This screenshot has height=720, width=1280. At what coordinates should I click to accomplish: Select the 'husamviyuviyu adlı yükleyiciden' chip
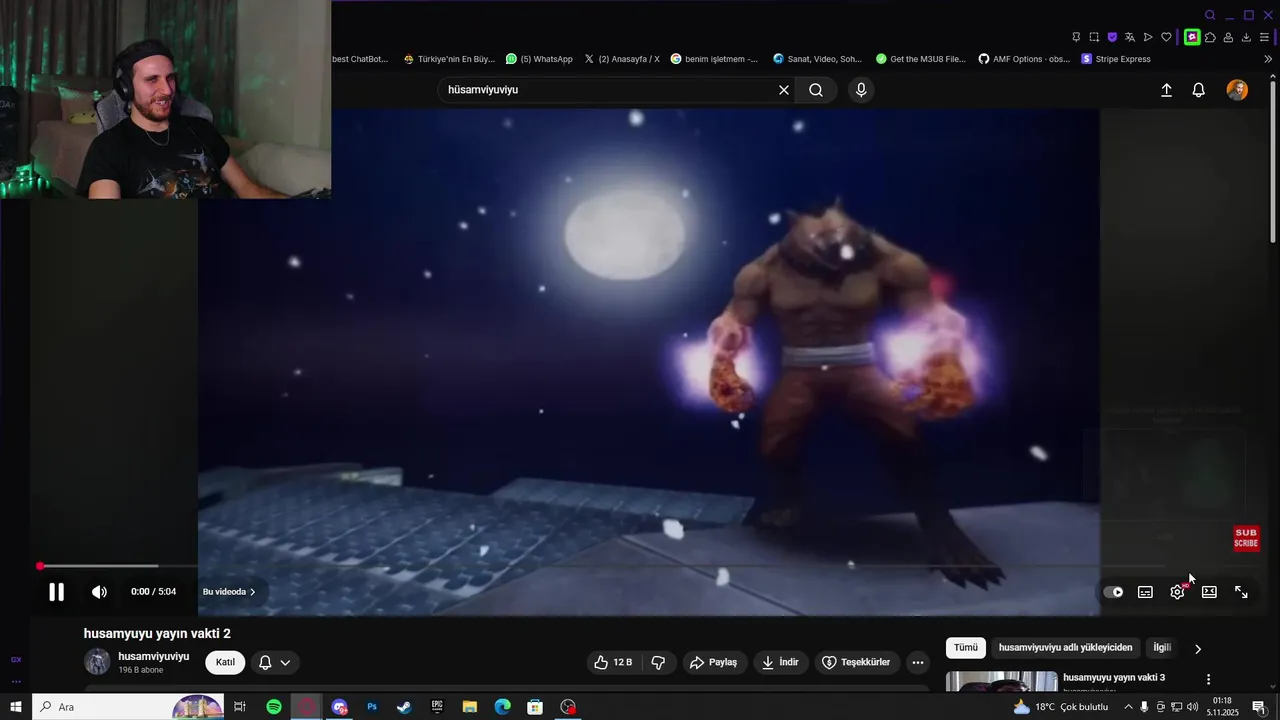(x=1065, y=648)
